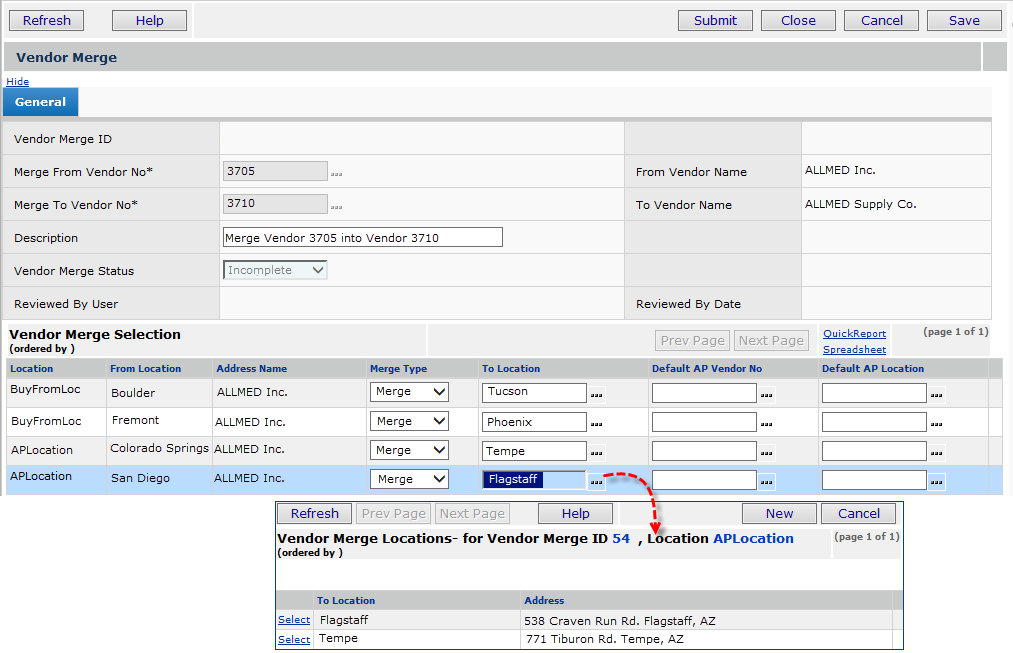Open Default AP Vendor lookup in San Diego row
Image resolution: width=1013 pixels, height=653 pixels.
(767, 482)
